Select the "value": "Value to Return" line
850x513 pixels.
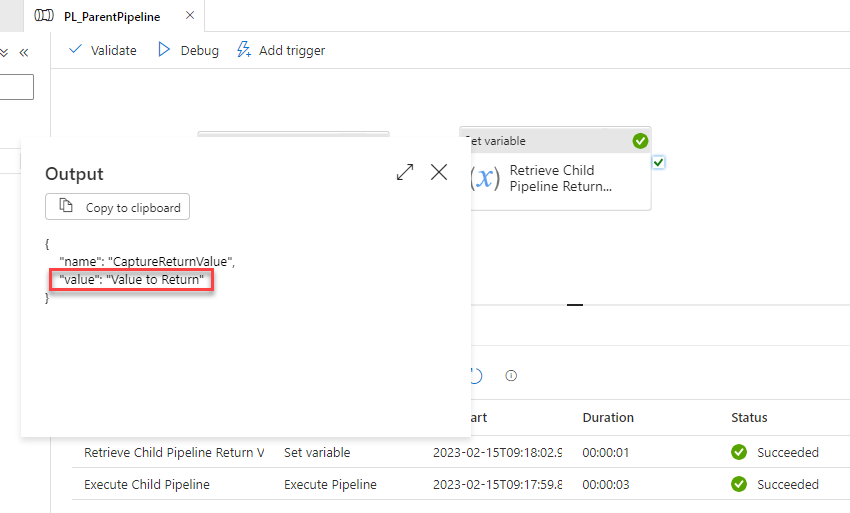click(132, 280)
